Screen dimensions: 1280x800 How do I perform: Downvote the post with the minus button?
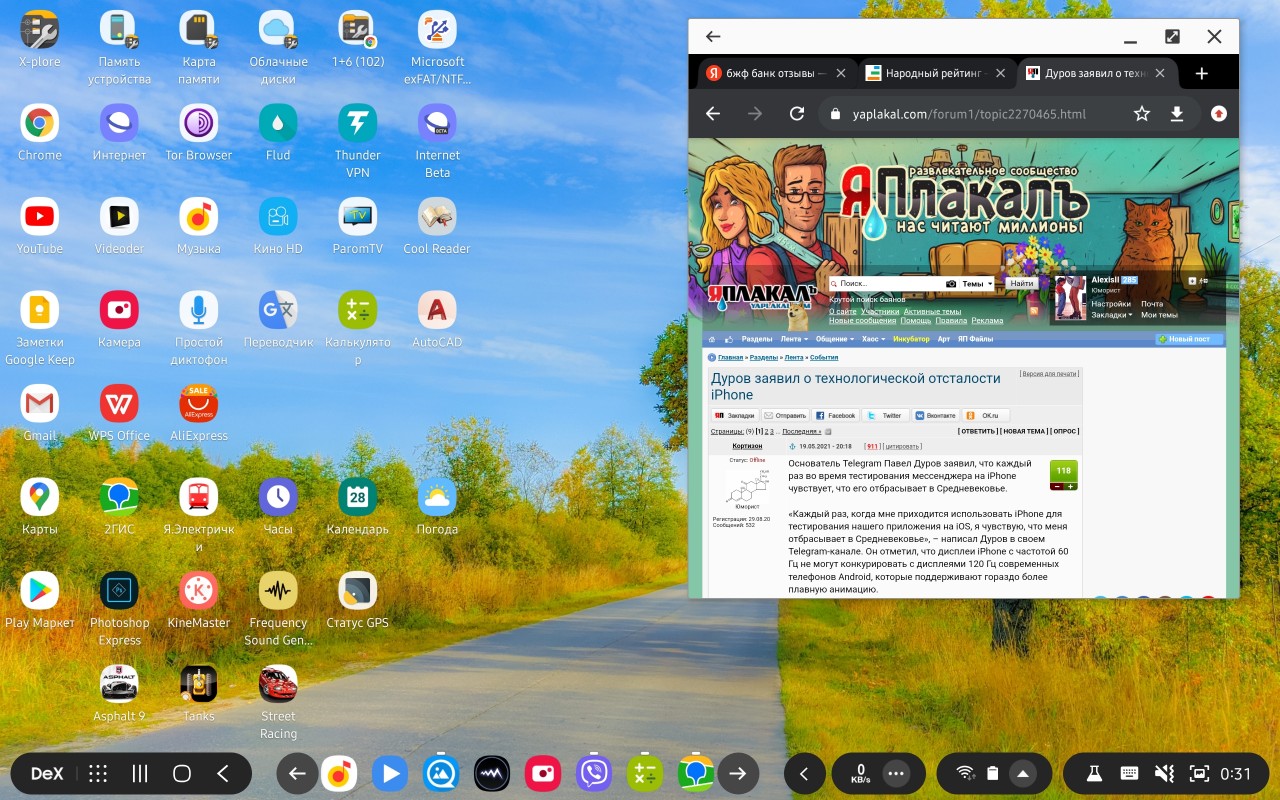1057,486
